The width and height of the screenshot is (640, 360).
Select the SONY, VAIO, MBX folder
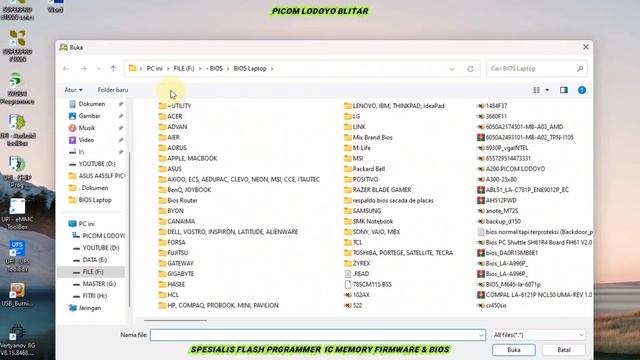(x=376, y=232)
